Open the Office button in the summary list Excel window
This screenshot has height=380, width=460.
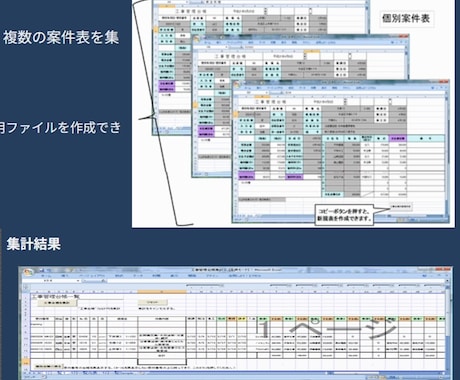[x=27, y=272]
